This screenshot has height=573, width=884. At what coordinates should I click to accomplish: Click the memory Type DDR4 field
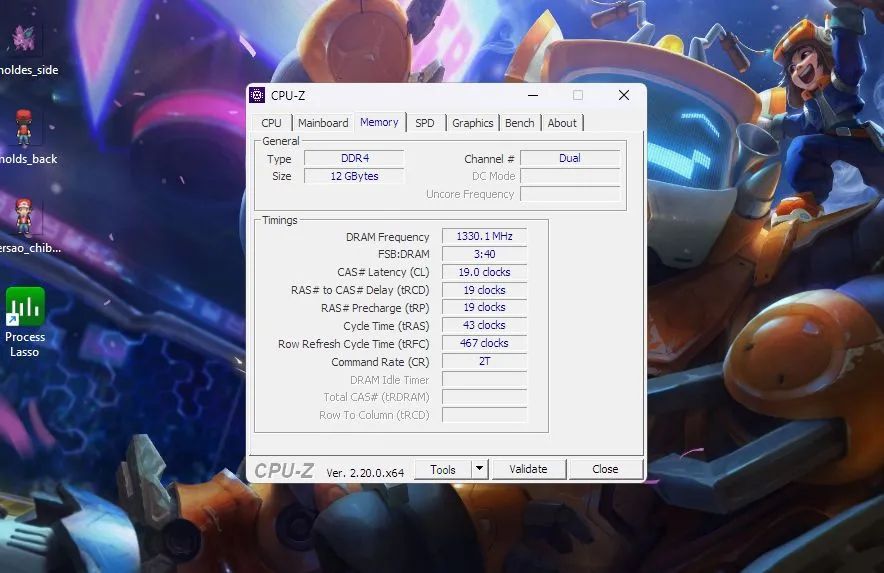tap(355, 158)
